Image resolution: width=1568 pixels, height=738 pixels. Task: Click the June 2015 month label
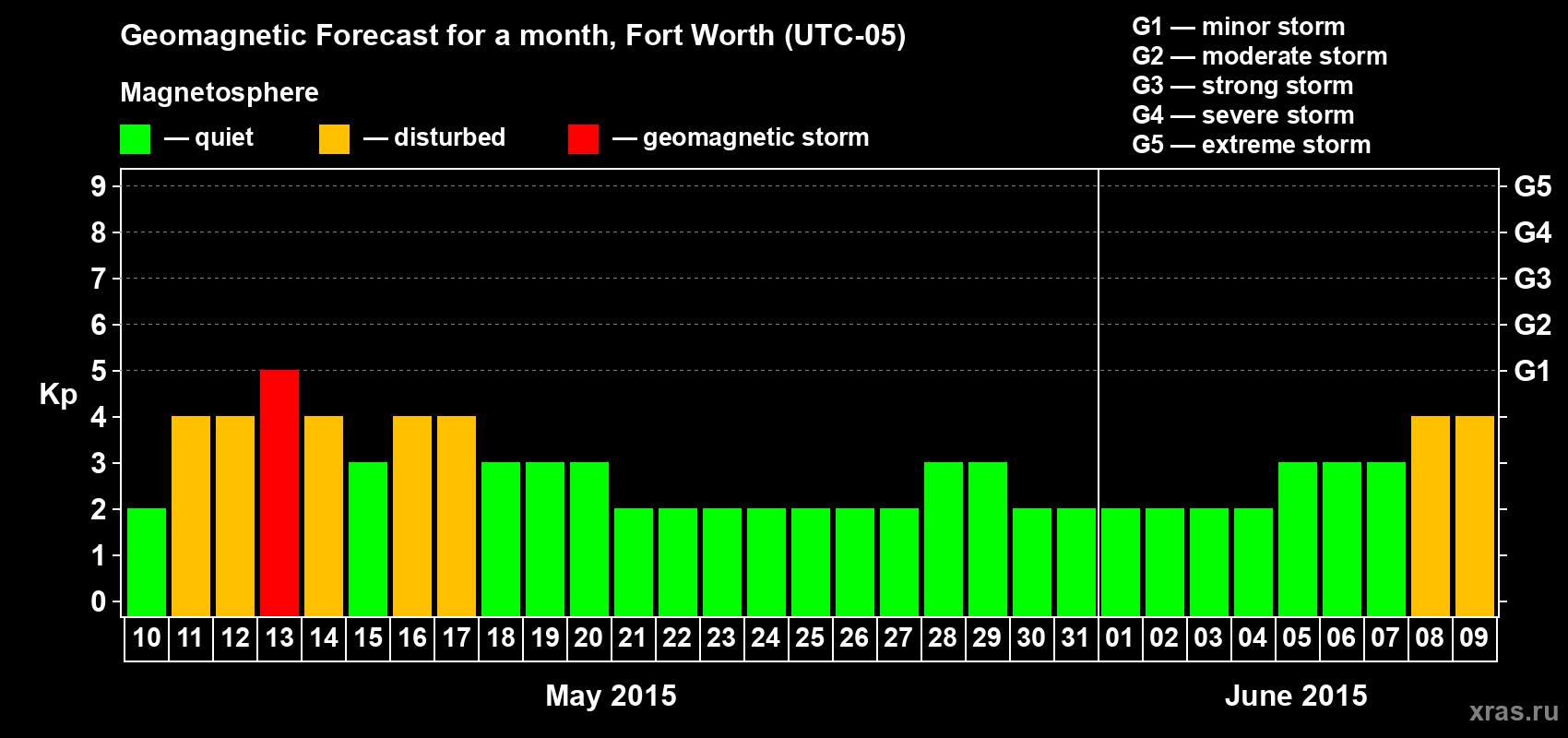(1296, 696)
